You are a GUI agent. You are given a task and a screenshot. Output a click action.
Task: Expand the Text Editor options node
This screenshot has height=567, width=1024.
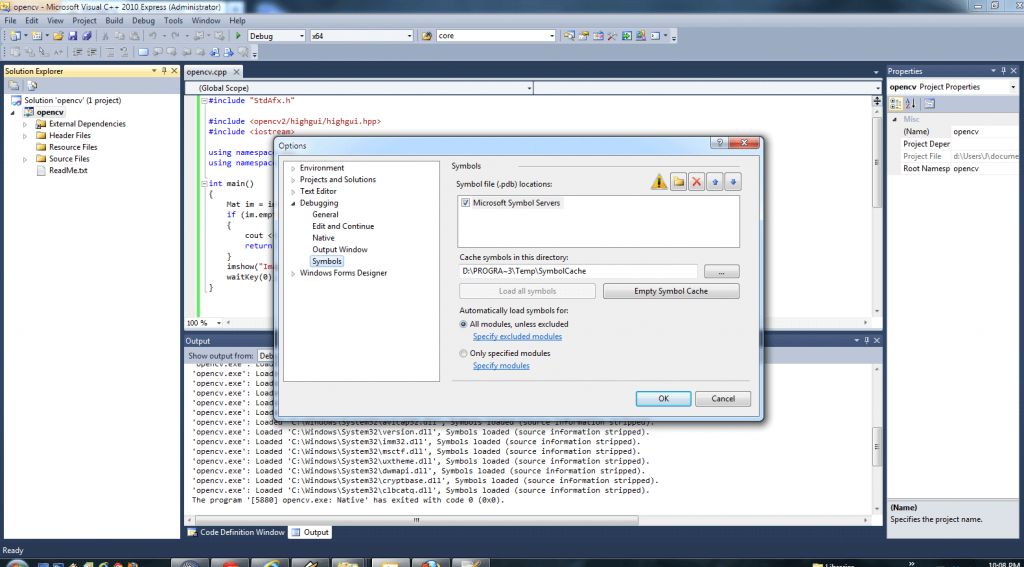coord(293,191)
